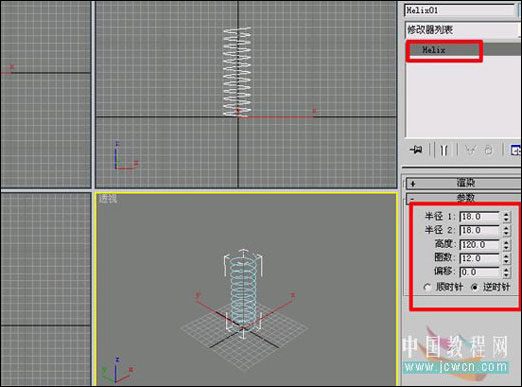Open the 修改器列表 modifier list dropdown
Screen dimensions: 522x387
[463, 30]
